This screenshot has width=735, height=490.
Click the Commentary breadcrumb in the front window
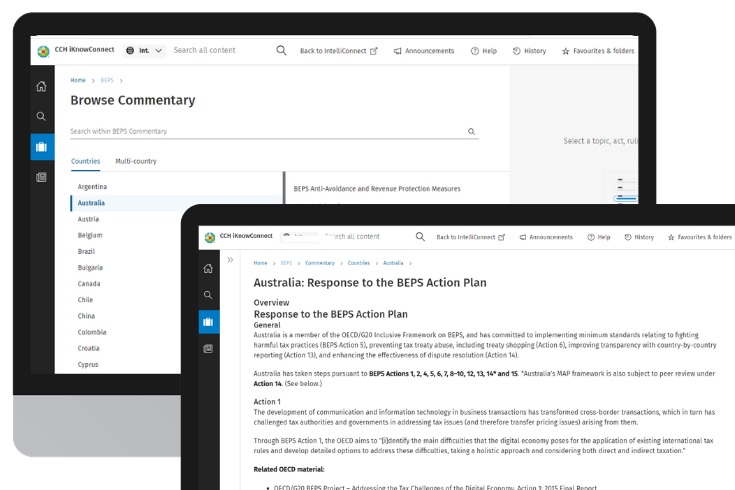[x=320, y=263]
